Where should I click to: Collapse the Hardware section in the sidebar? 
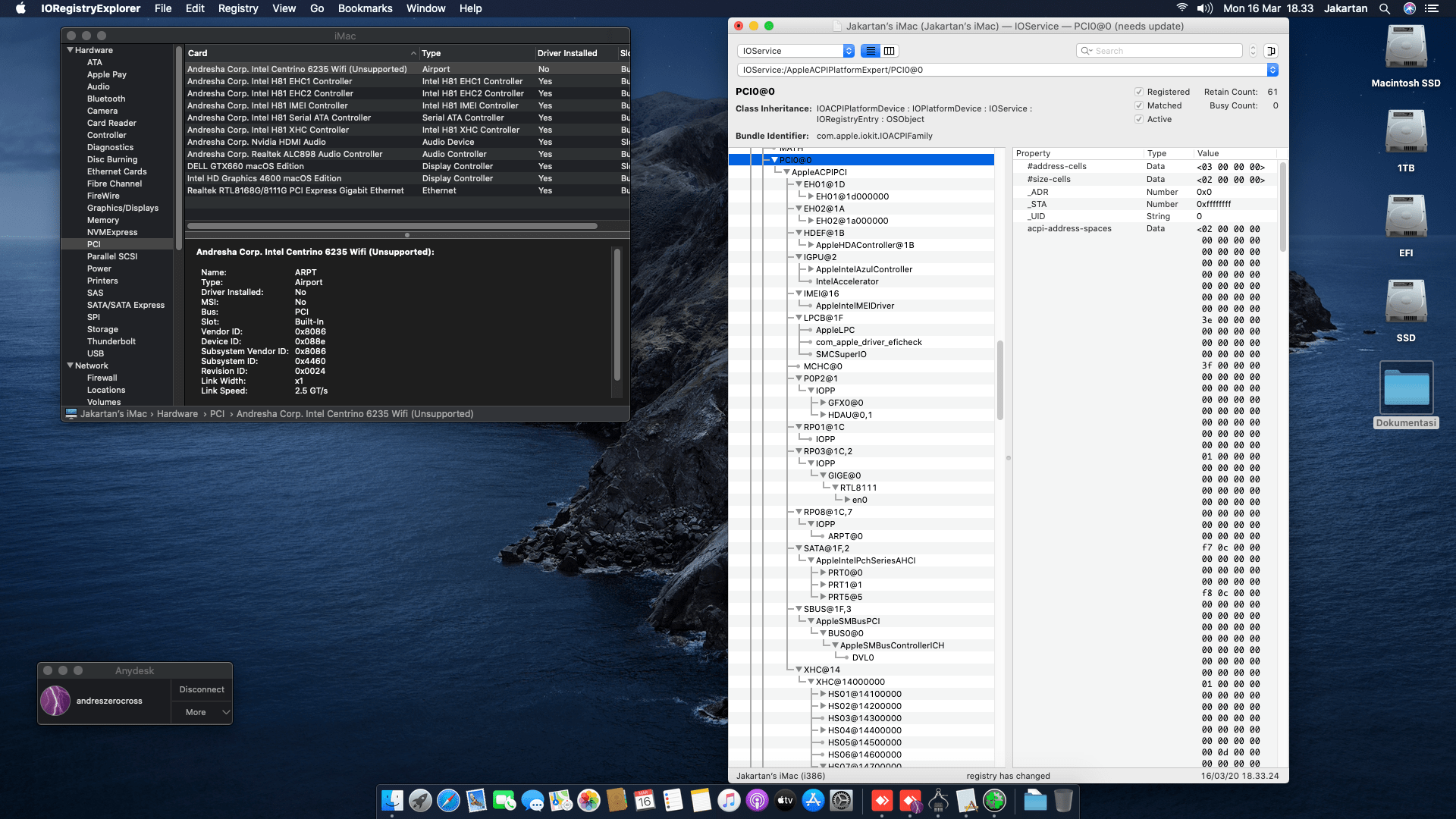(71, 50)
